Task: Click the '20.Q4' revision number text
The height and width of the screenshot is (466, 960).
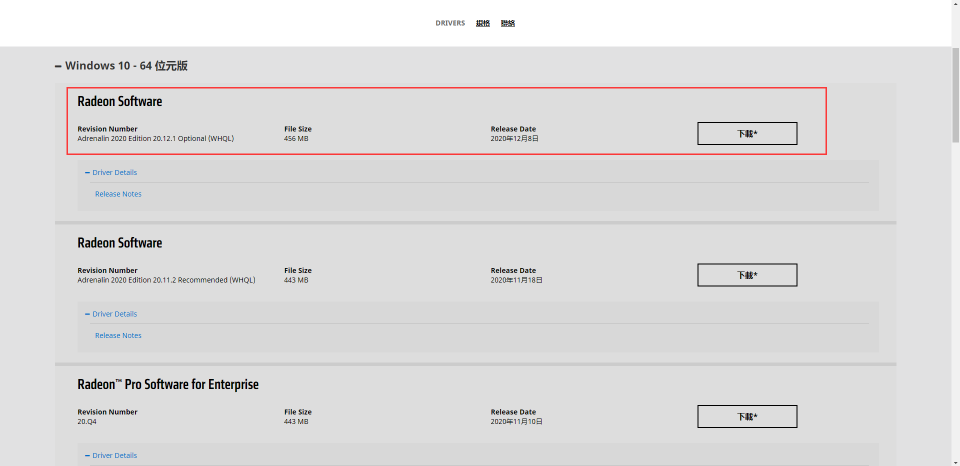Action: pyautogui.click(x=87, y=422)
